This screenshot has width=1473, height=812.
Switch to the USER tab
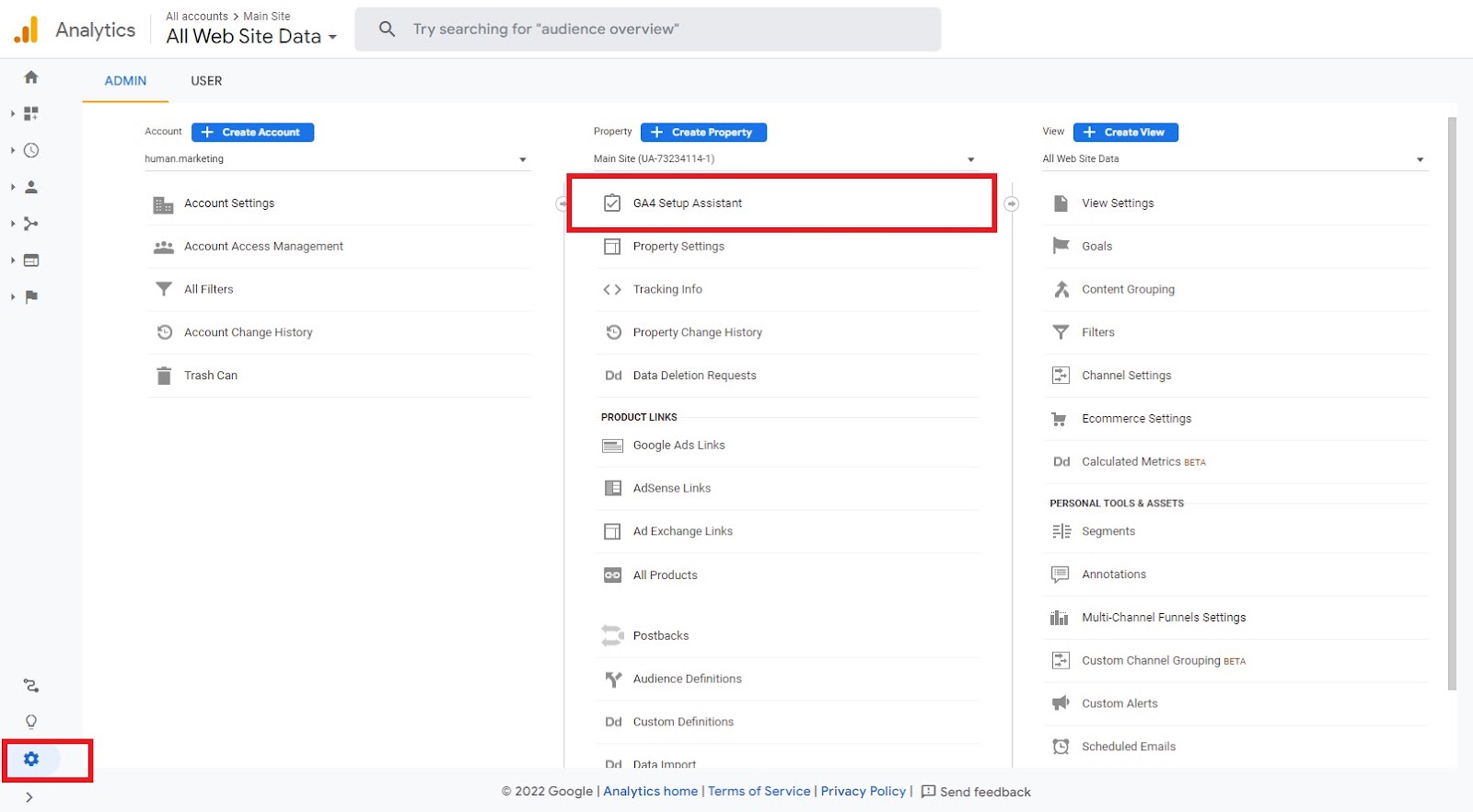click(x=206, y=81)
